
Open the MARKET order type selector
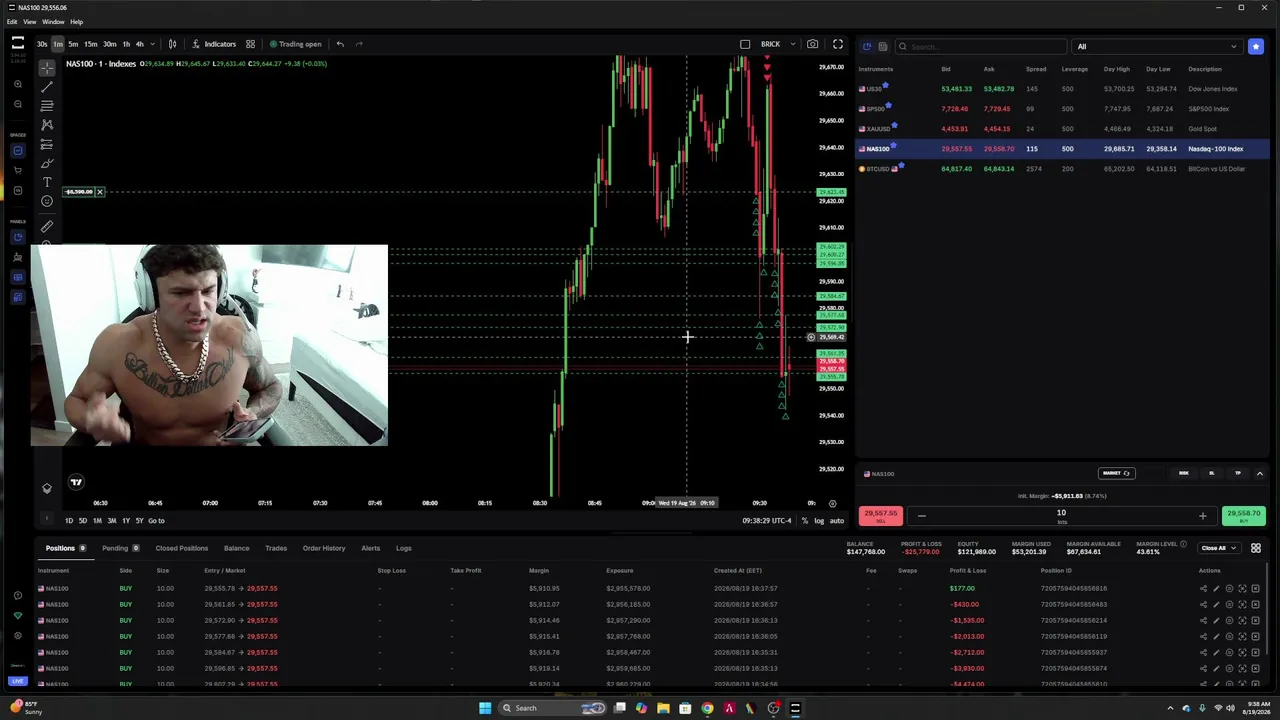tap(1116, 473)
